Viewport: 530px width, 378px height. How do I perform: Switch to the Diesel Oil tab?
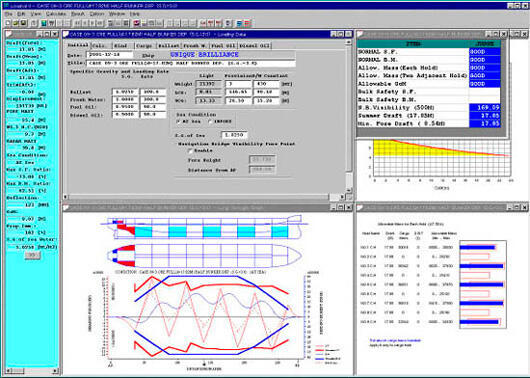(254, 46)
